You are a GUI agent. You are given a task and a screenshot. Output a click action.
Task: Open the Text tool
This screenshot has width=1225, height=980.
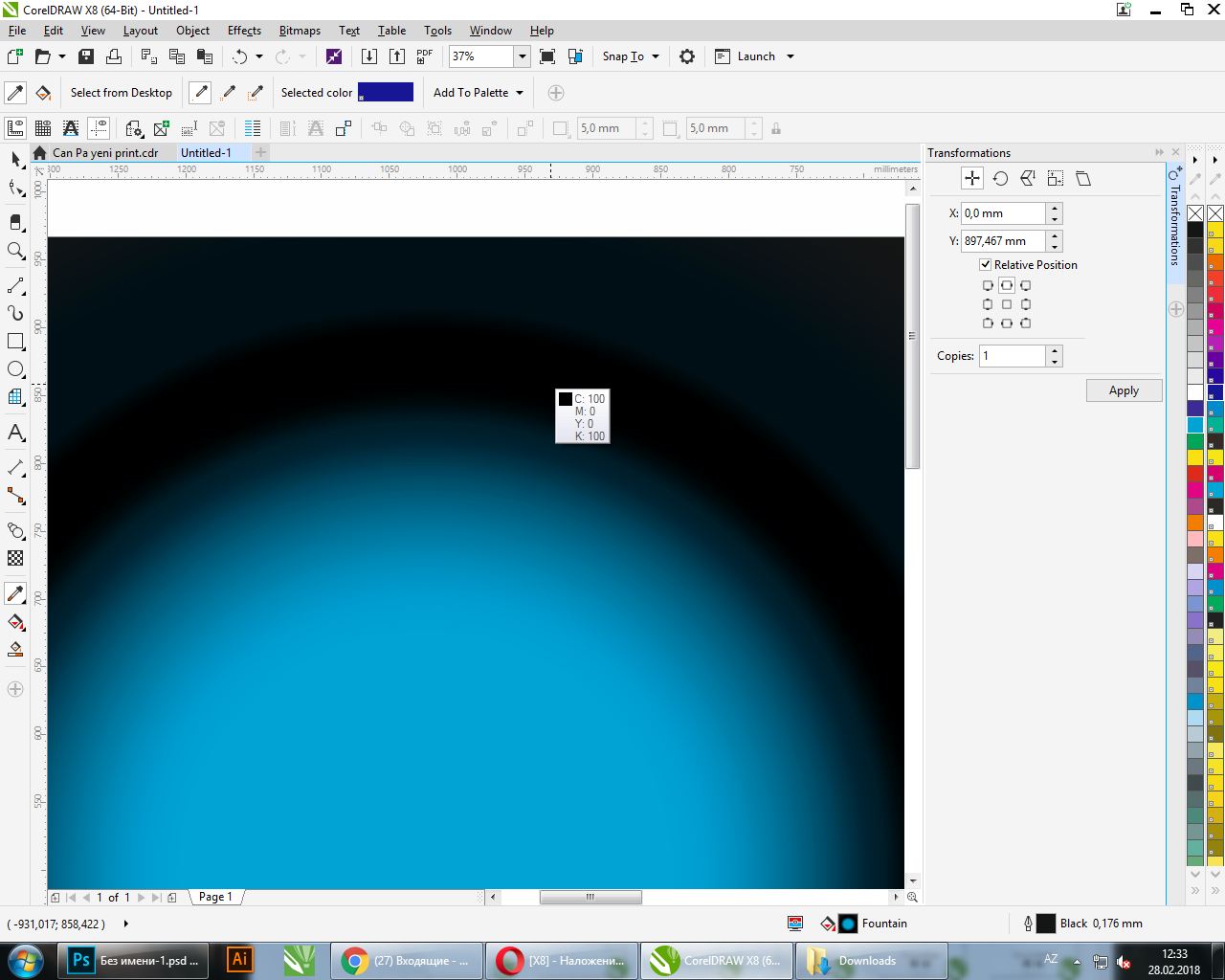click(x=14, y=433)
